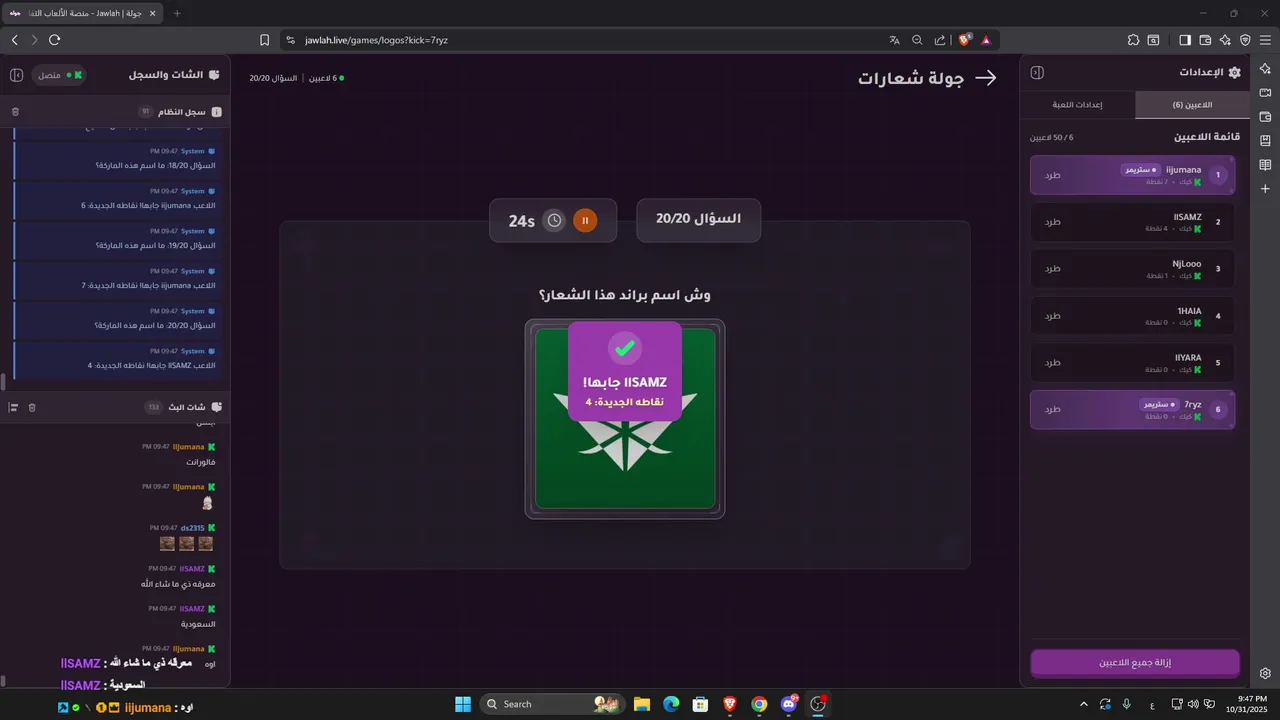Open the Windows Start menu
Image resolution: width=1280 pixels, height=720 pixels.
463,704
